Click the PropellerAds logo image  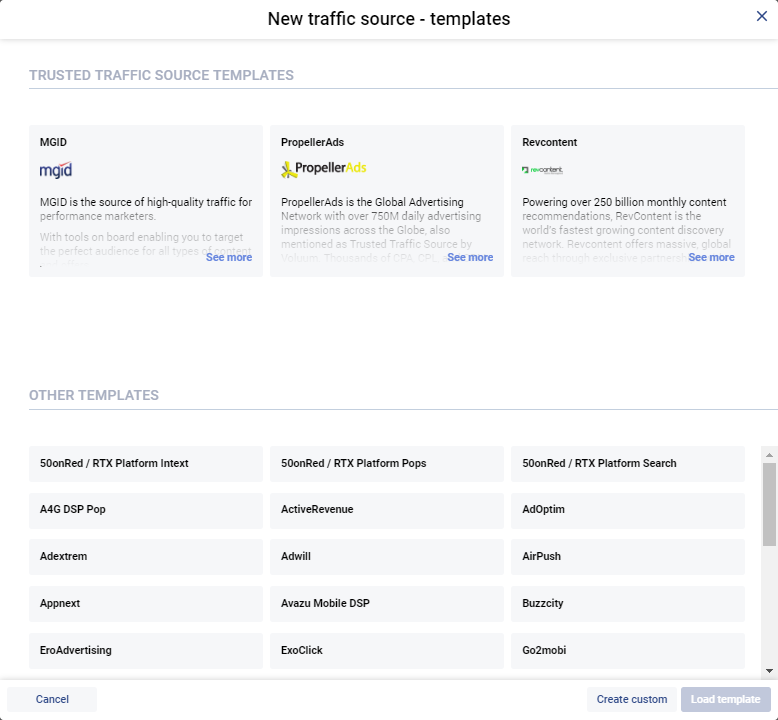324,169
